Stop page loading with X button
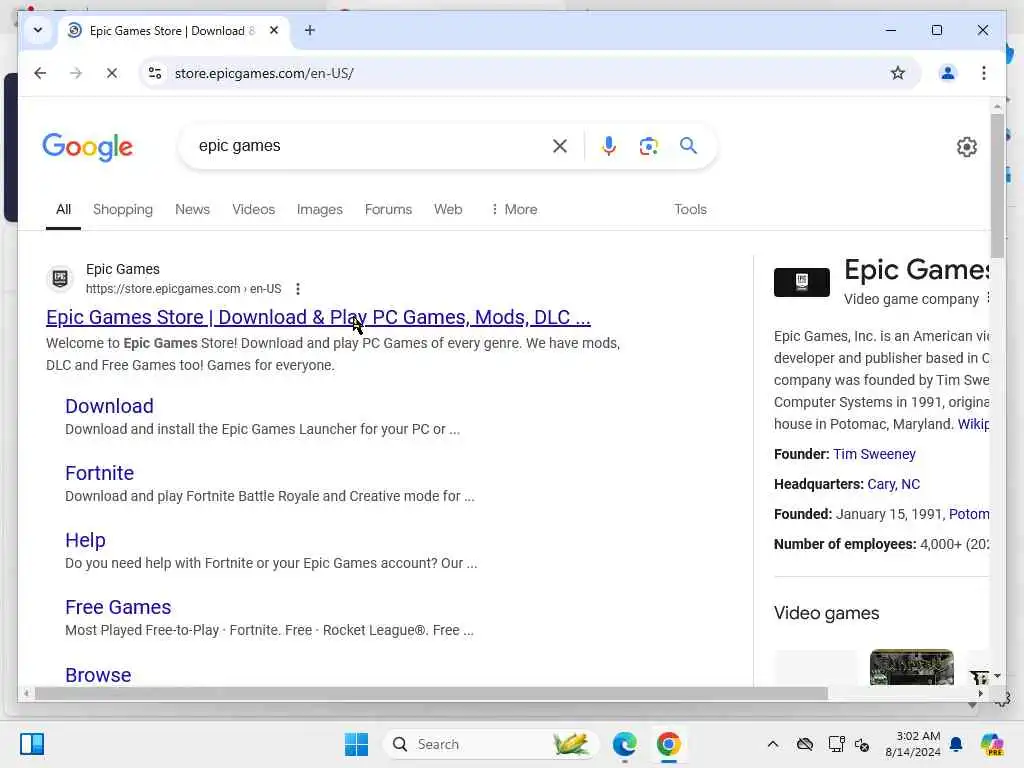The width and height of the screenshot is (1024, 768). [x=112, y=73]
